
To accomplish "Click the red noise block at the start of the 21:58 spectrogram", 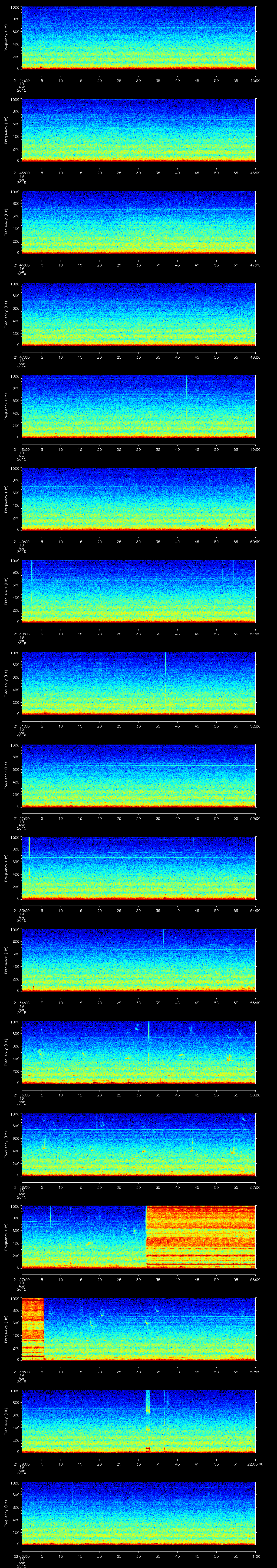I will [x=33, y=1328].
